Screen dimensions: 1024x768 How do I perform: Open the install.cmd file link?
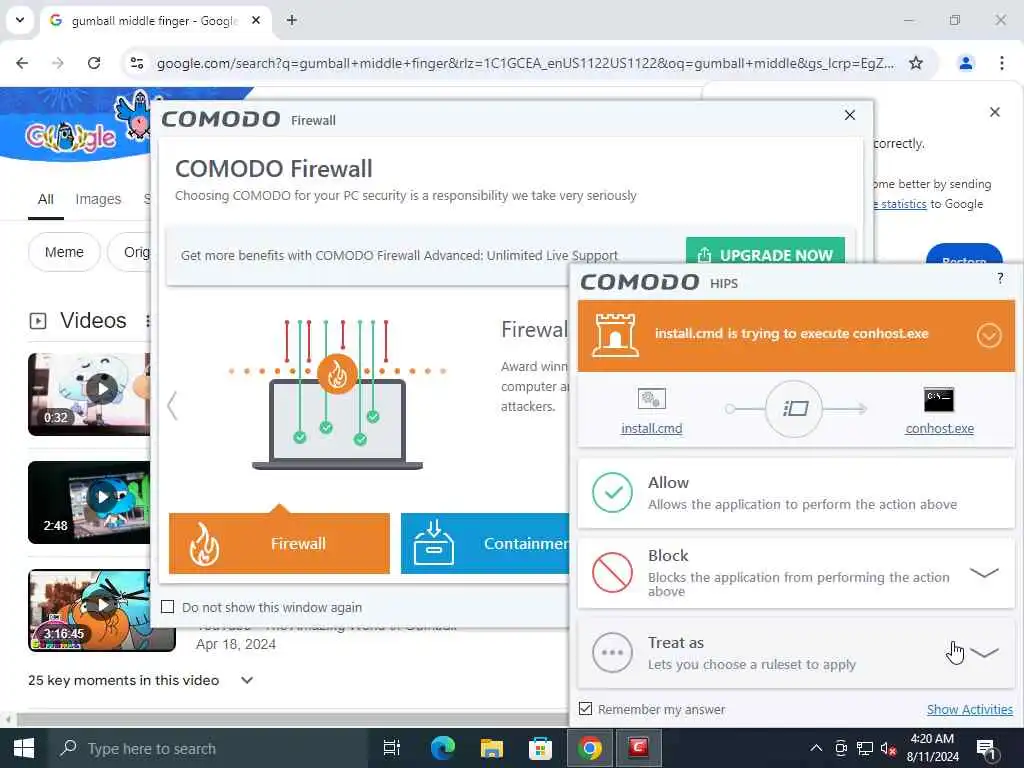[x=651, y=428]
